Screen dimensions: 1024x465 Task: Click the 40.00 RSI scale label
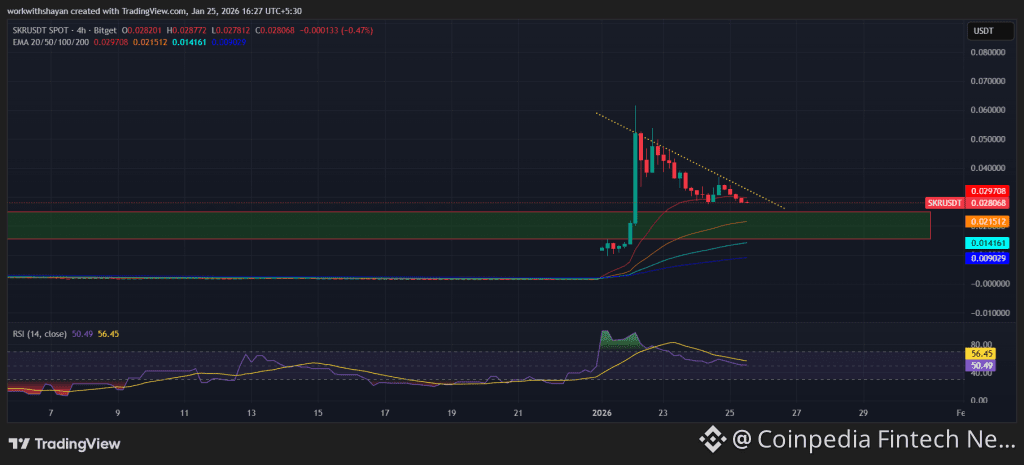pyautogui.click(x=982, y=374)
